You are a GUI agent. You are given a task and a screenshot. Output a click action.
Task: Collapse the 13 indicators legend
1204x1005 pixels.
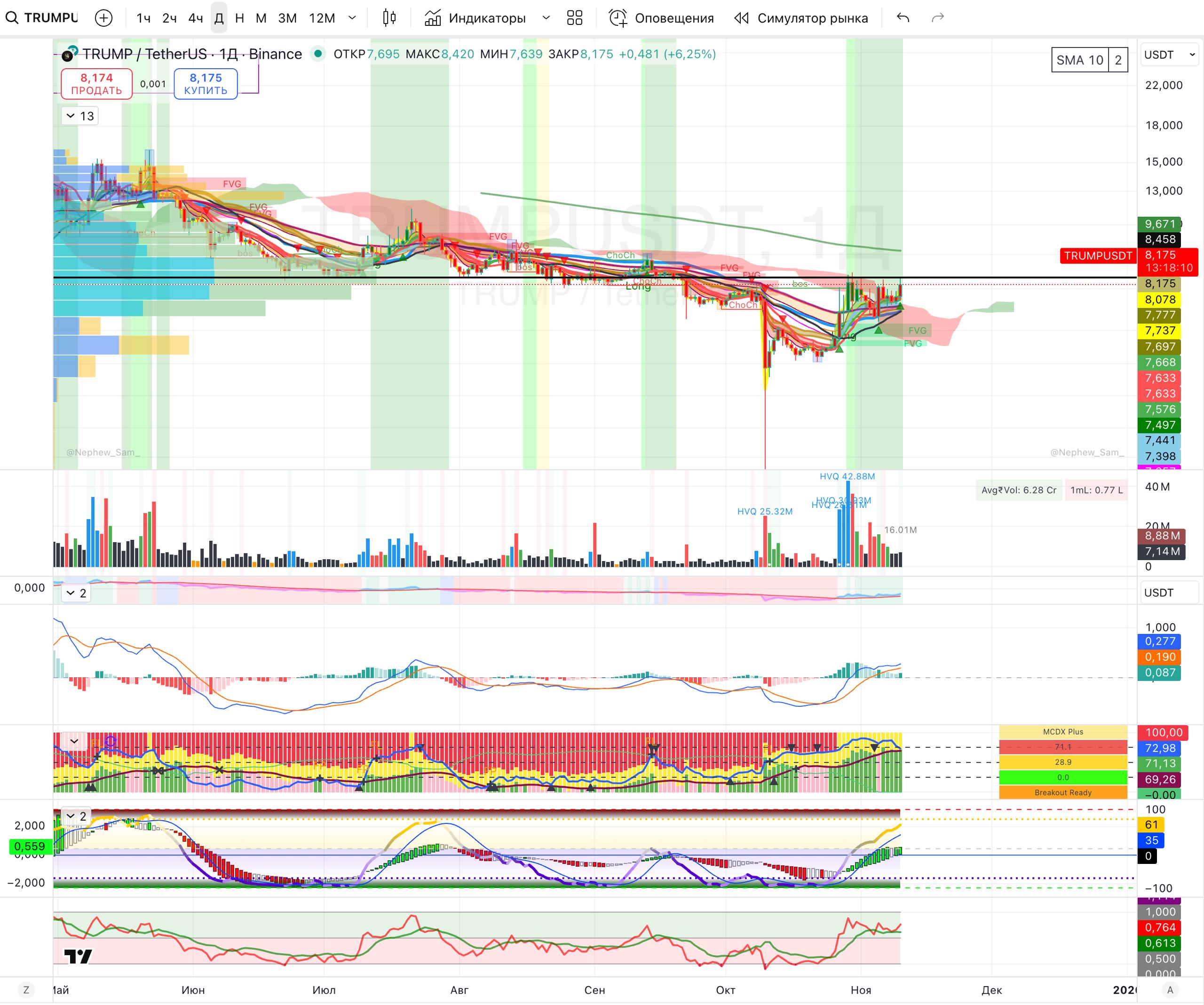pyautogui.click(x=71, y=116)
